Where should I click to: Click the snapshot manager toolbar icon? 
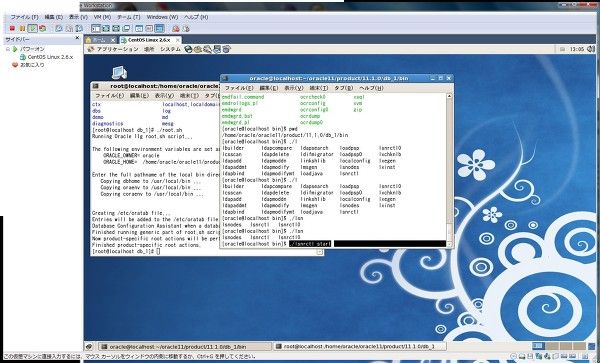(79, 28)
